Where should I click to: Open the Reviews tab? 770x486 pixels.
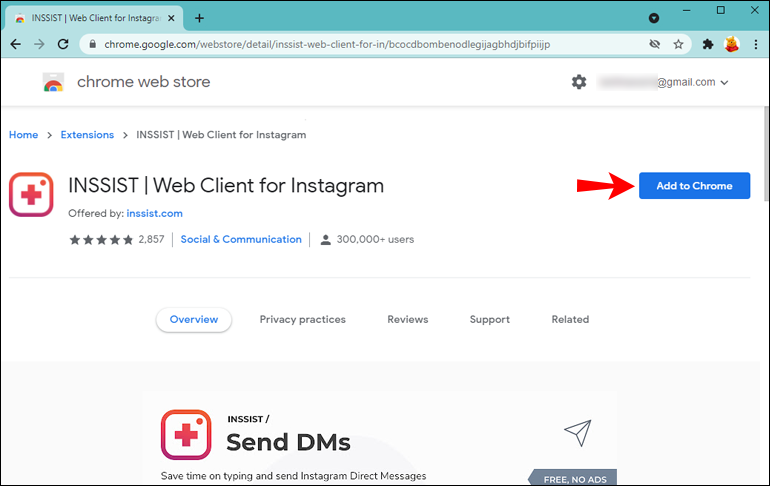[x=408, y=320]
